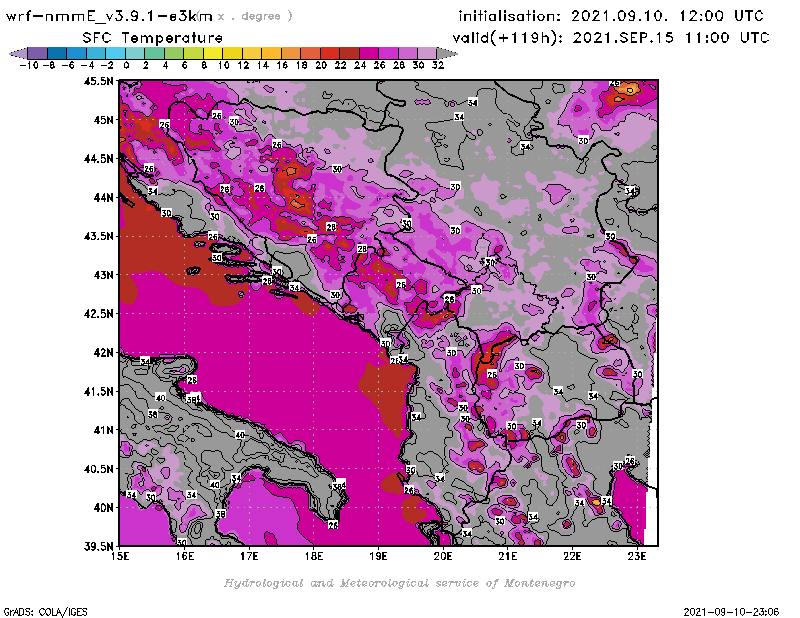Click the gray arrow at colorbar's right end
Image resolution: width=800 pixels, height=618 pixels.
tap(447, 53)
